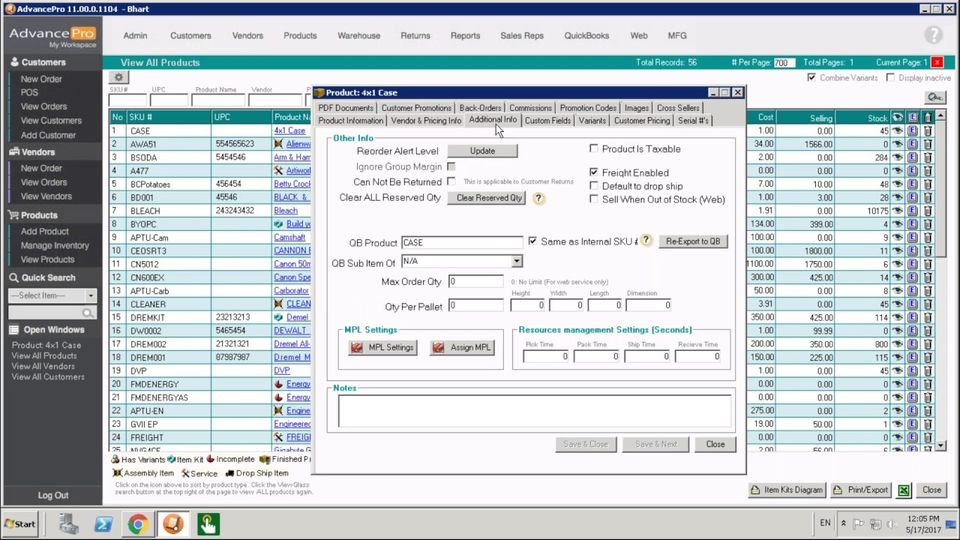Click the Log Out link in sidebar

point(53,495)
